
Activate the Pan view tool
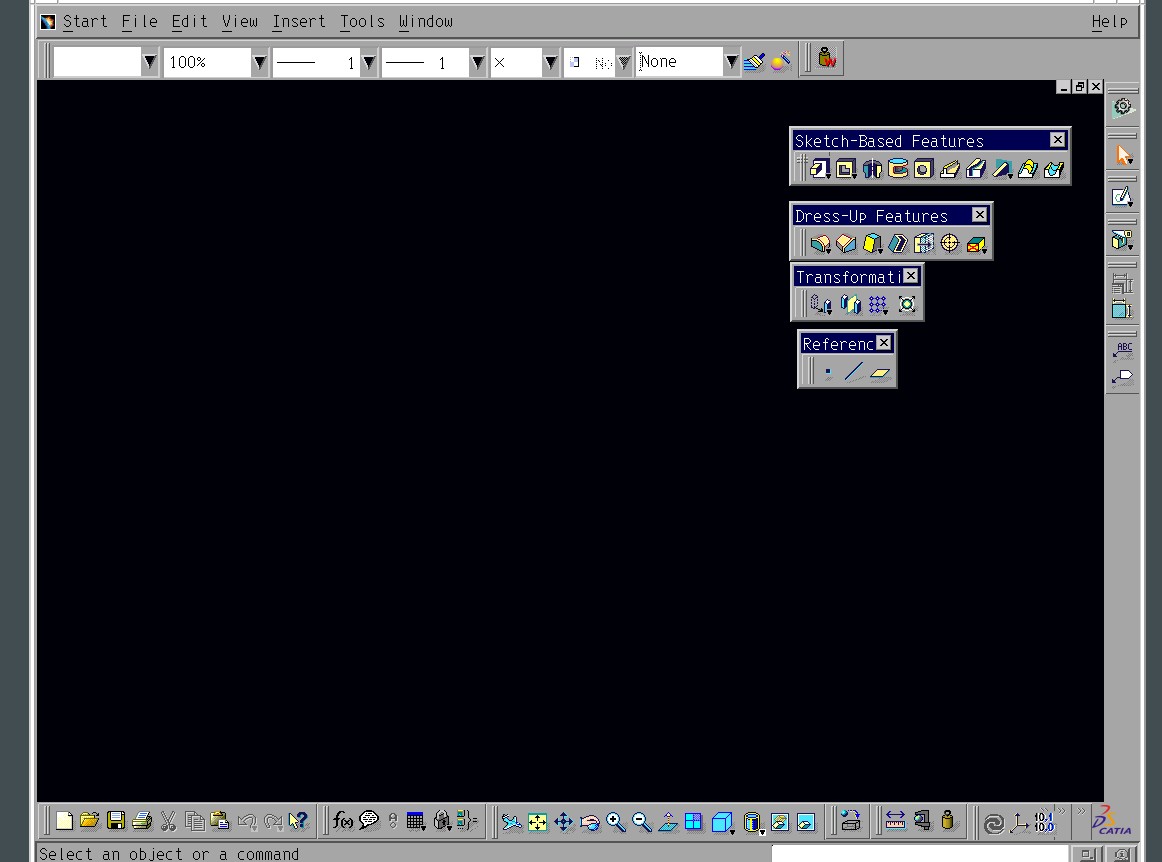563,821
